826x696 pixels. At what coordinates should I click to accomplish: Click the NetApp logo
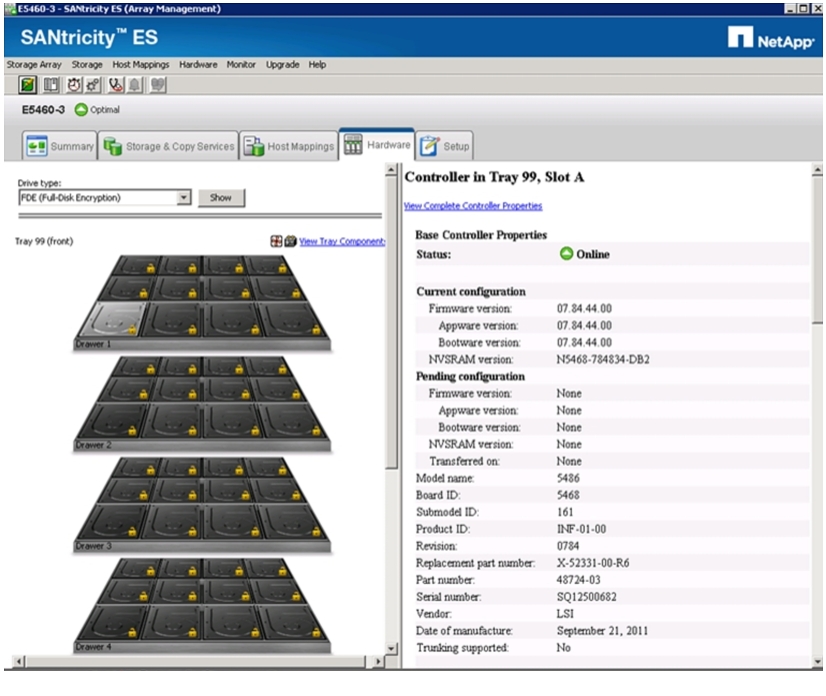tap(771, 38)
